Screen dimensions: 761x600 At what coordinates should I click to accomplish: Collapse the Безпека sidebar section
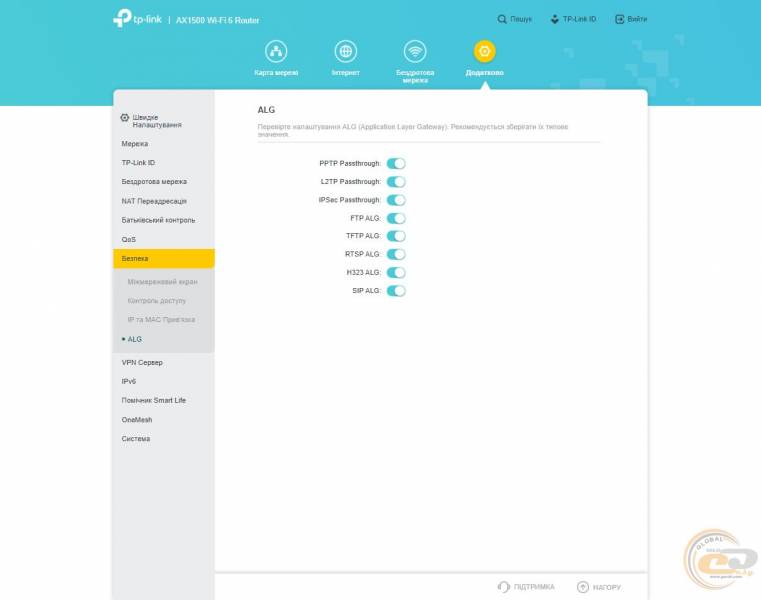coord(164,258)
